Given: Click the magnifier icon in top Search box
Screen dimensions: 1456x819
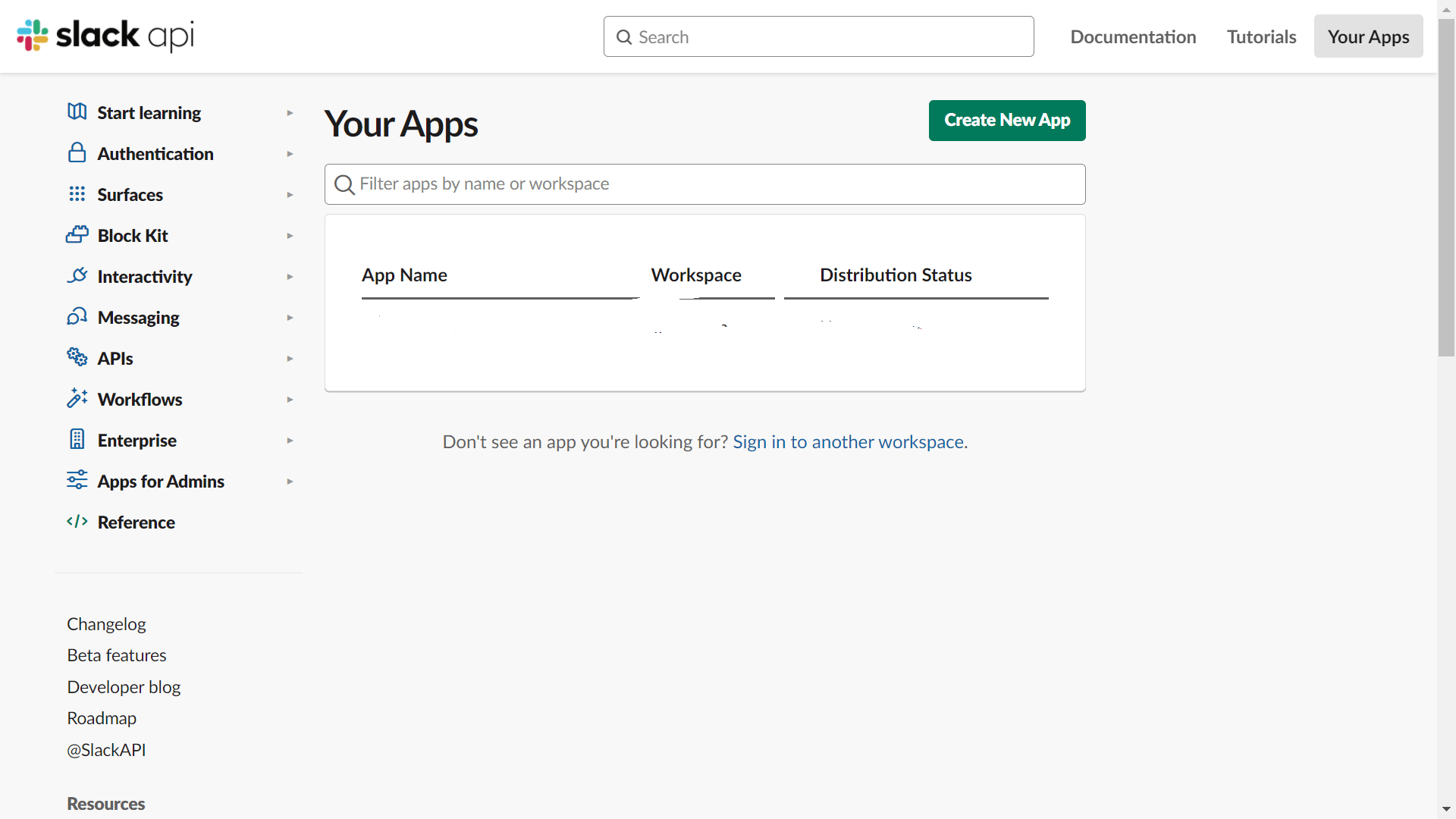Looking at the screenshot, I should (624, 37).
